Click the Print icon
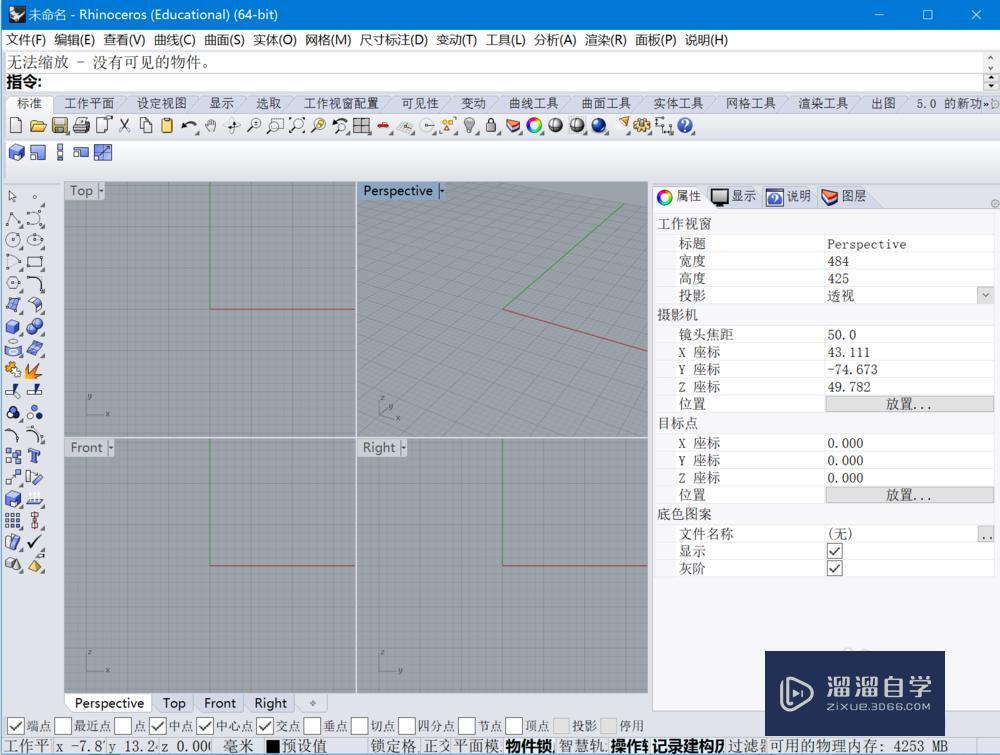Image resolution: width=1000 pixels, height=755 pixels. pos(81,126)
